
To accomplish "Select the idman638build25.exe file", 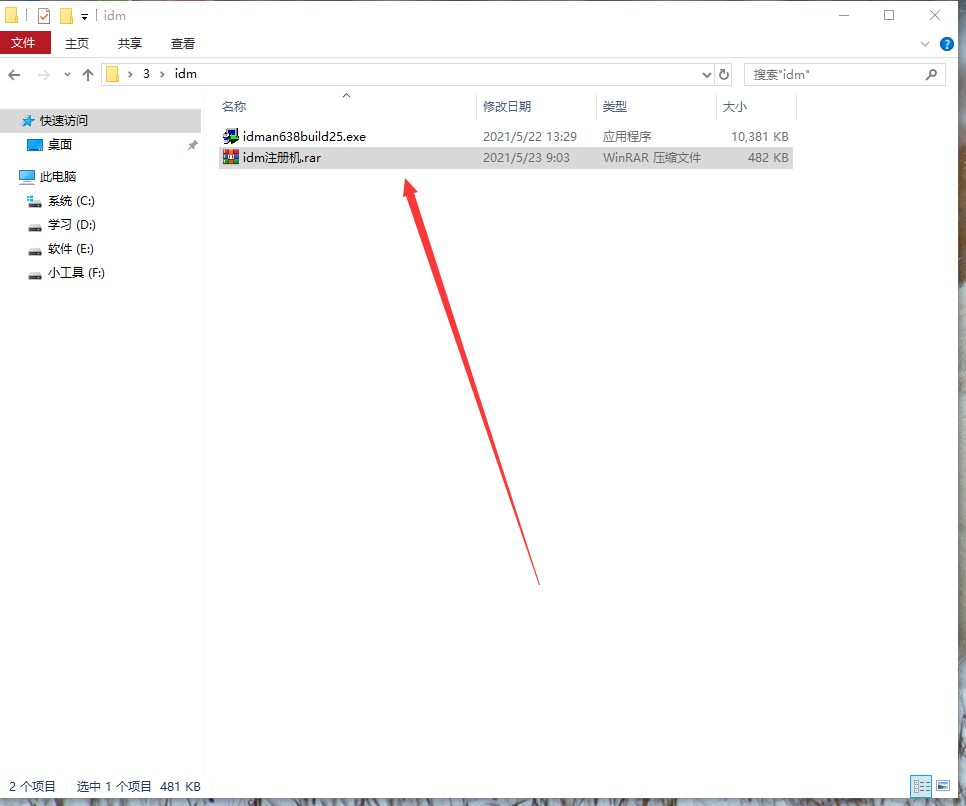I will [505, 136].
